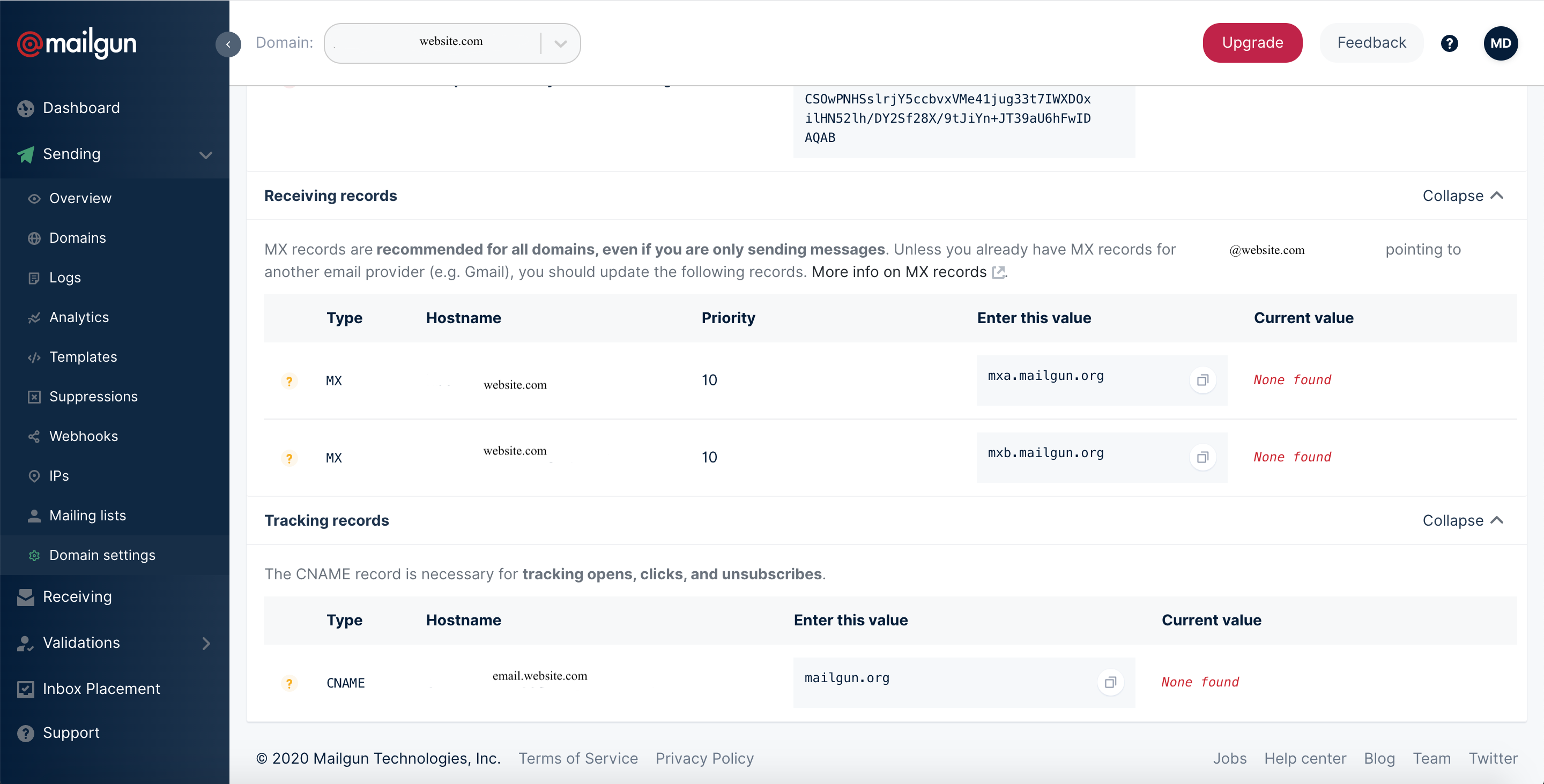Click None found for the CNAME record
The width and height of the screenshot is (1544, 784).
coord(1199,682)
